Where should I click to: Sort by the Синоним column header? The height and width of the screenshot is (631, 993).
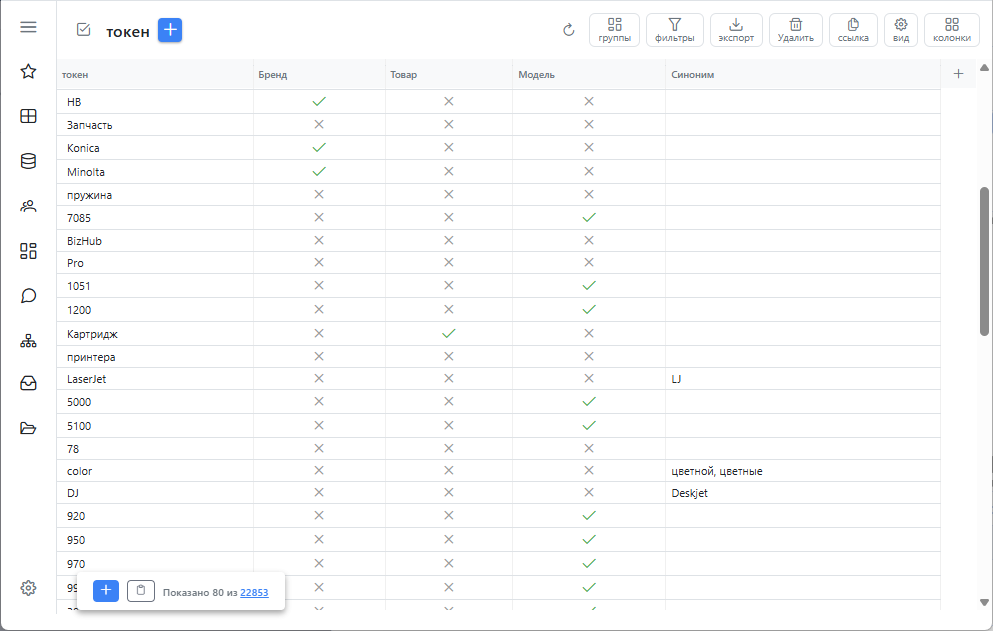pos(692,75)
